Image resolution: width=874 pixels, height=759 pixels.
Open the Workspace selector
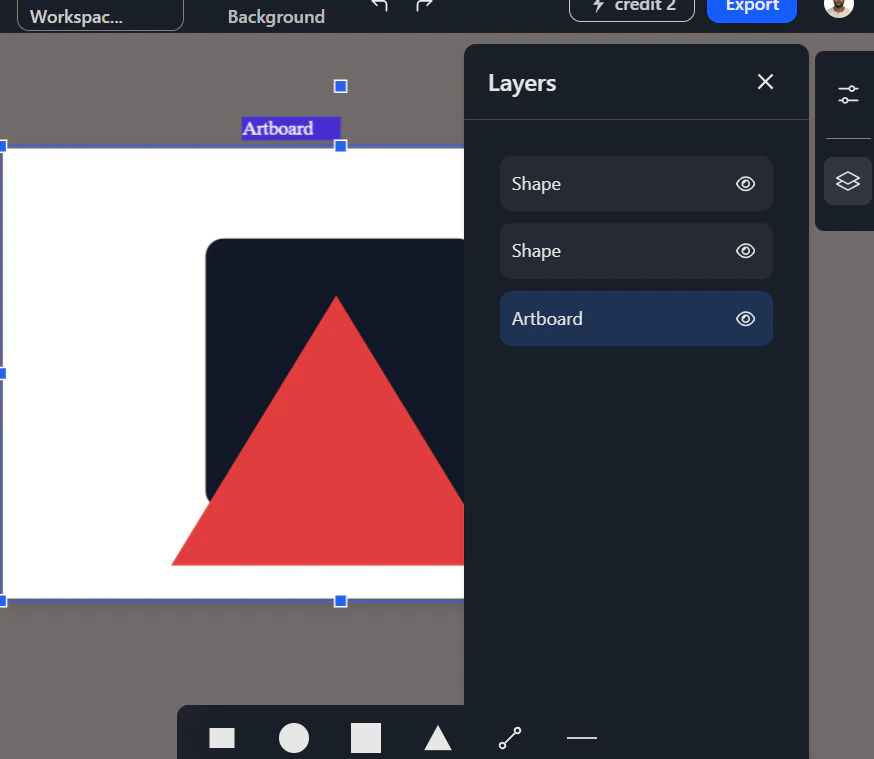point(100,15)
